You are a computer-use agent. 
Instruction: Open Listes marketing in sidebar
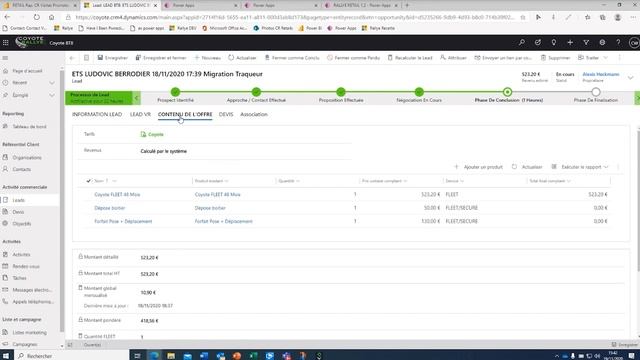[x=29, y=333]
